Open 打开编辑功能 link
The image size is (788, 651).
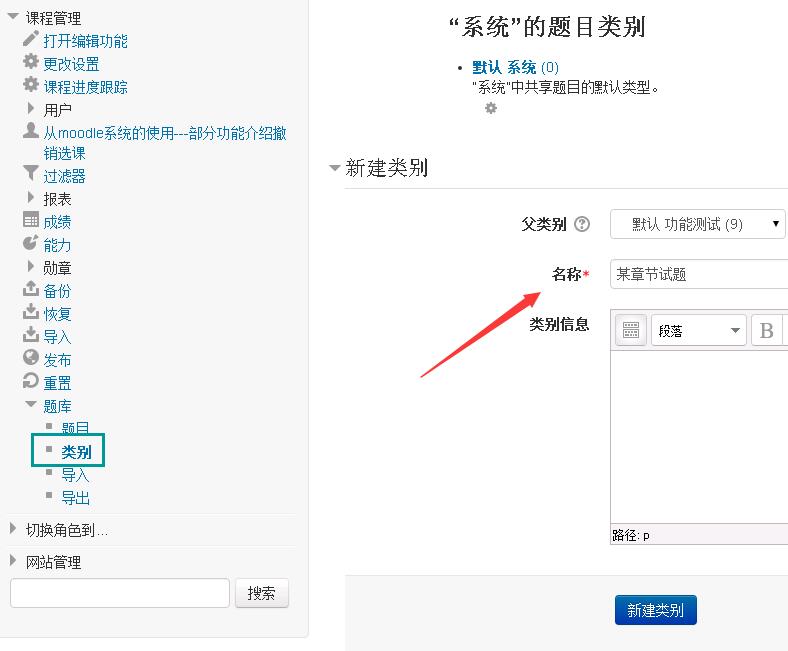tap(85, 41)
